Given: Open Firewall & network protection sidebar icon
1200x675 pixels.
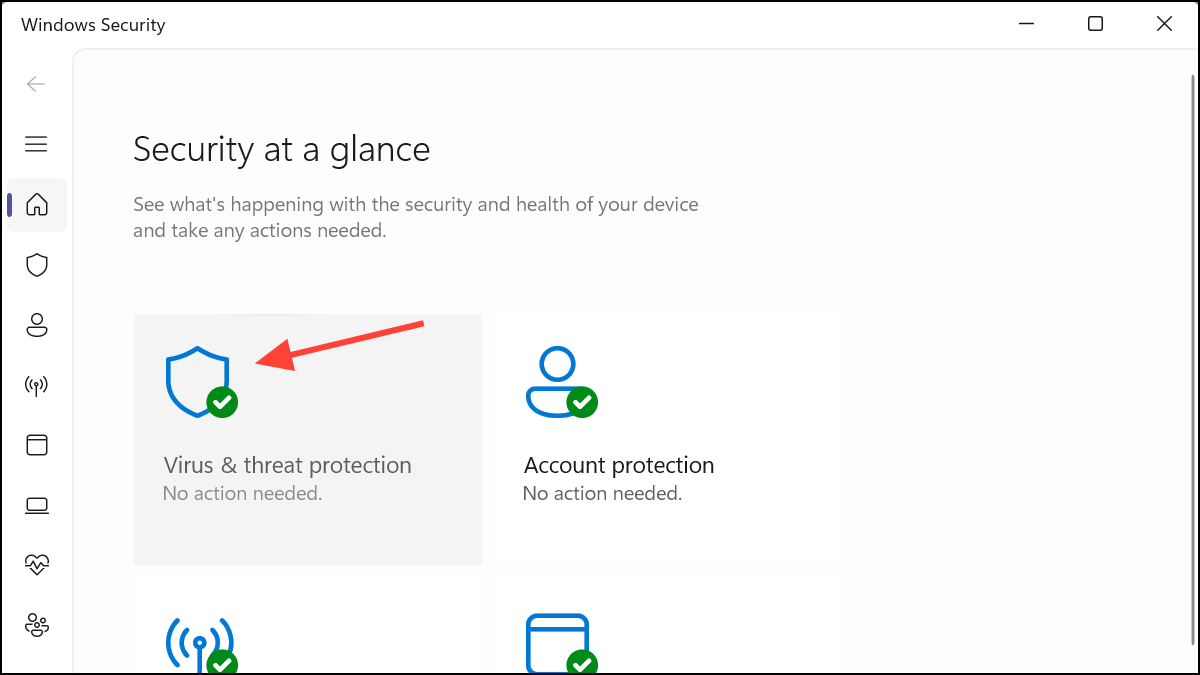Looking at the screenshot, I should pos(37,385).
